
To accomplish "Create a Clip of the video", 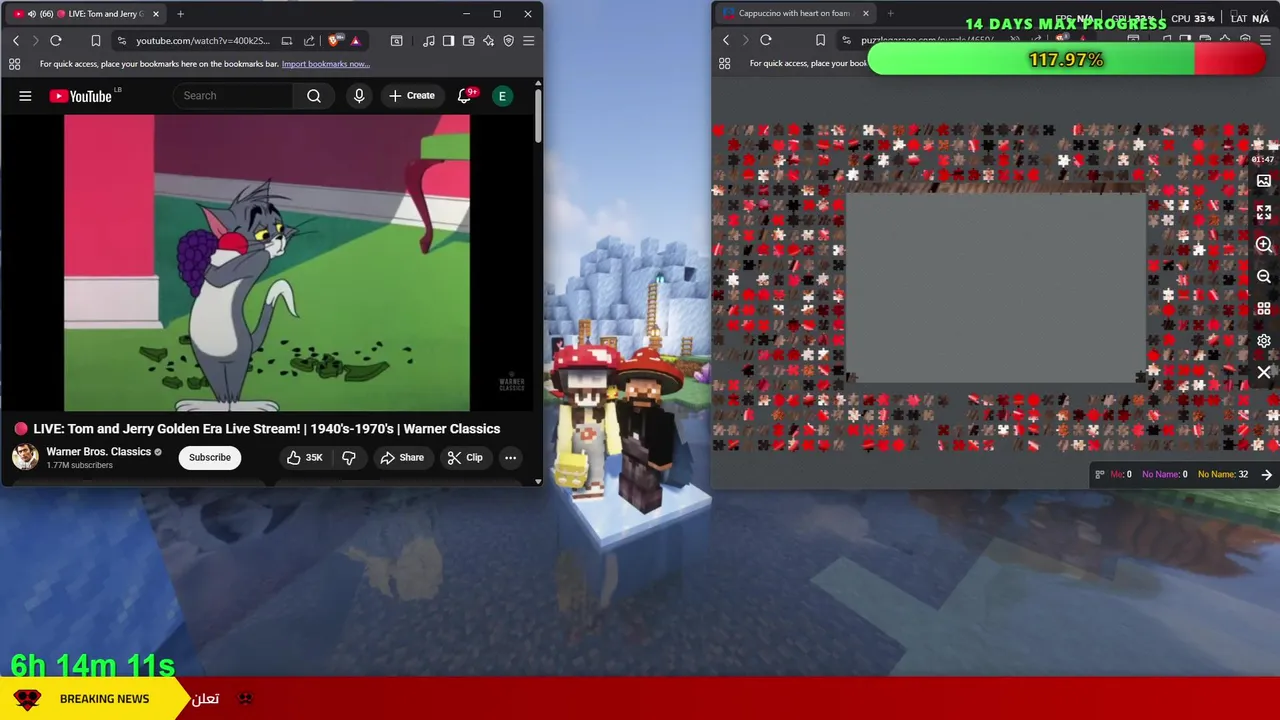I will tap(465, 458).
